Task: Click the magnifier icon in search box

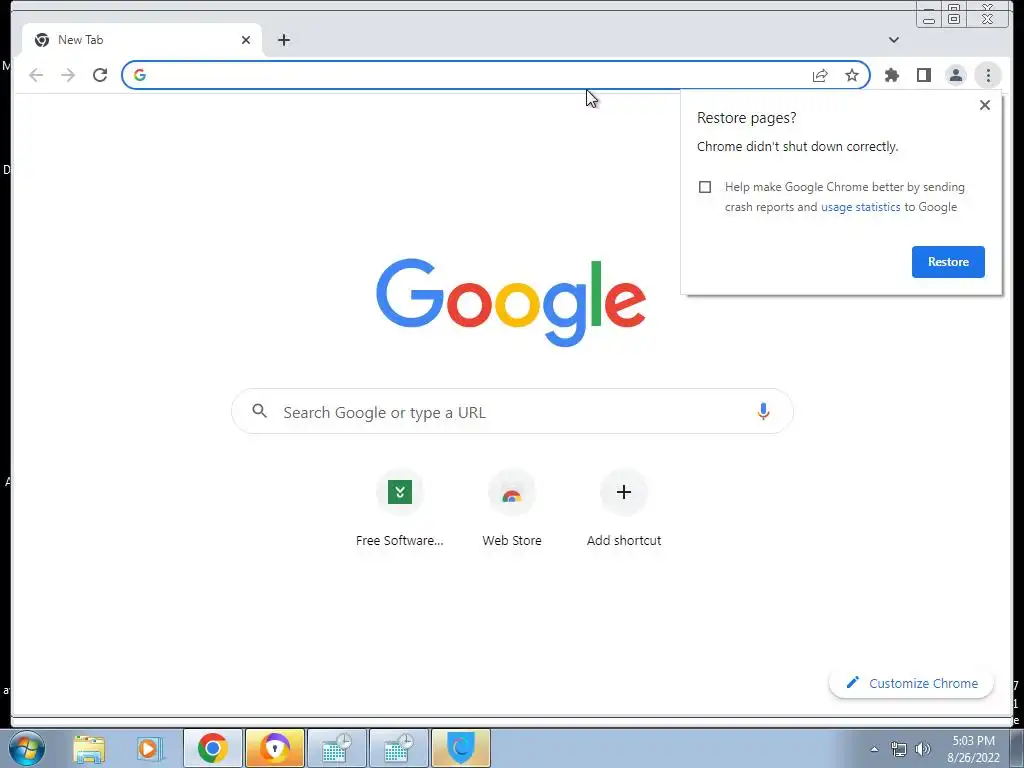Action: pos(259,411)
